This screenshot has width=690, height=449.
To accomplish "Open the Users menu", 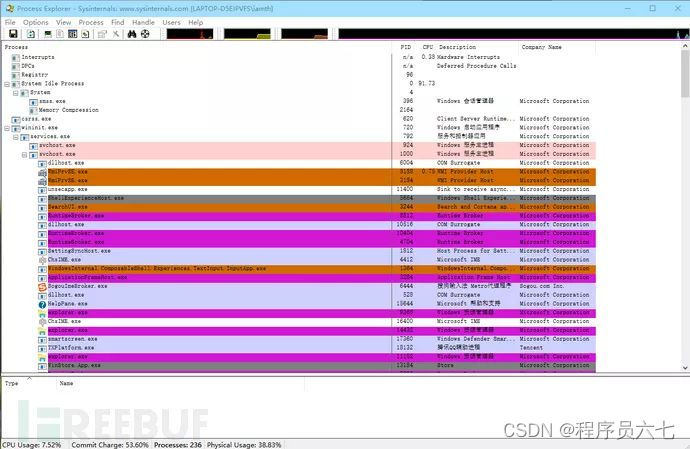I will 171,22.
